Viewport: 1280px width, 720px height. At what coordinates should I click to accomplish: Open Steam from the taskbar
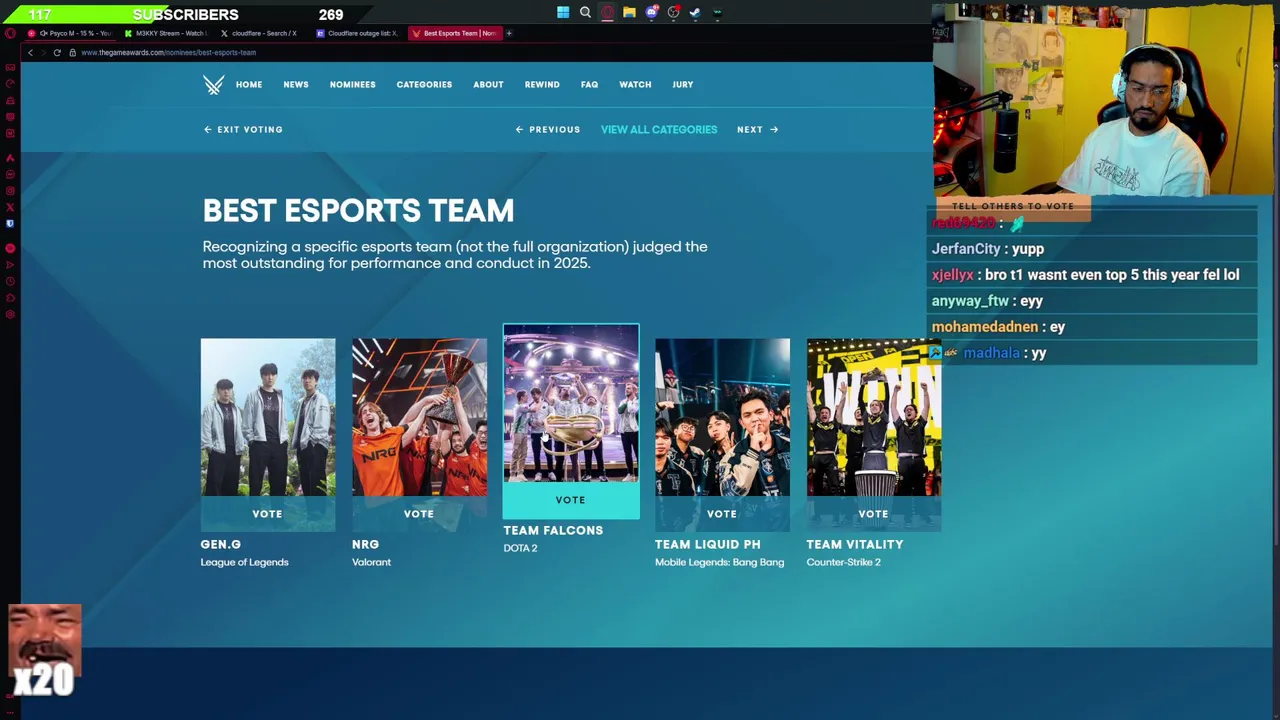pyautogui.click(x=695, y=13)
